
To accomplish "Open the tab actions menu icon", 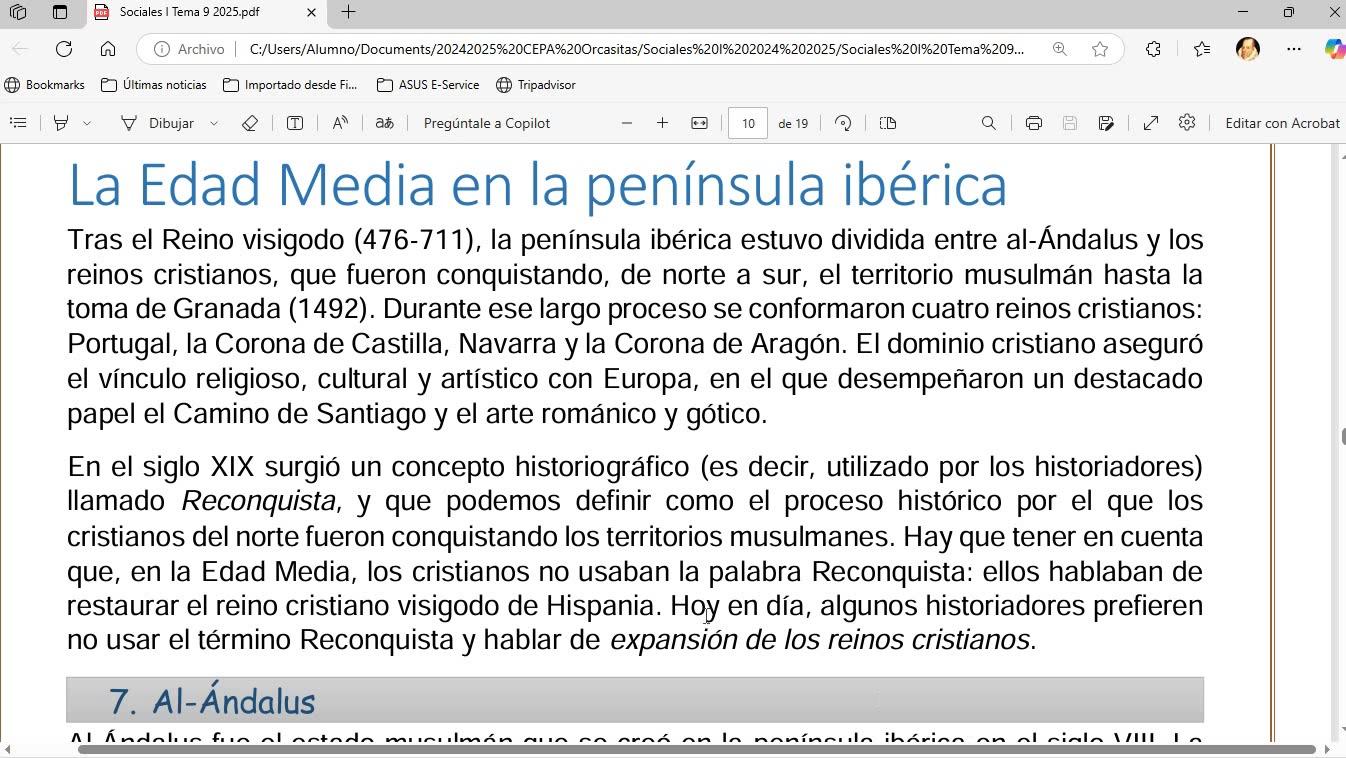I will [60, 12].
